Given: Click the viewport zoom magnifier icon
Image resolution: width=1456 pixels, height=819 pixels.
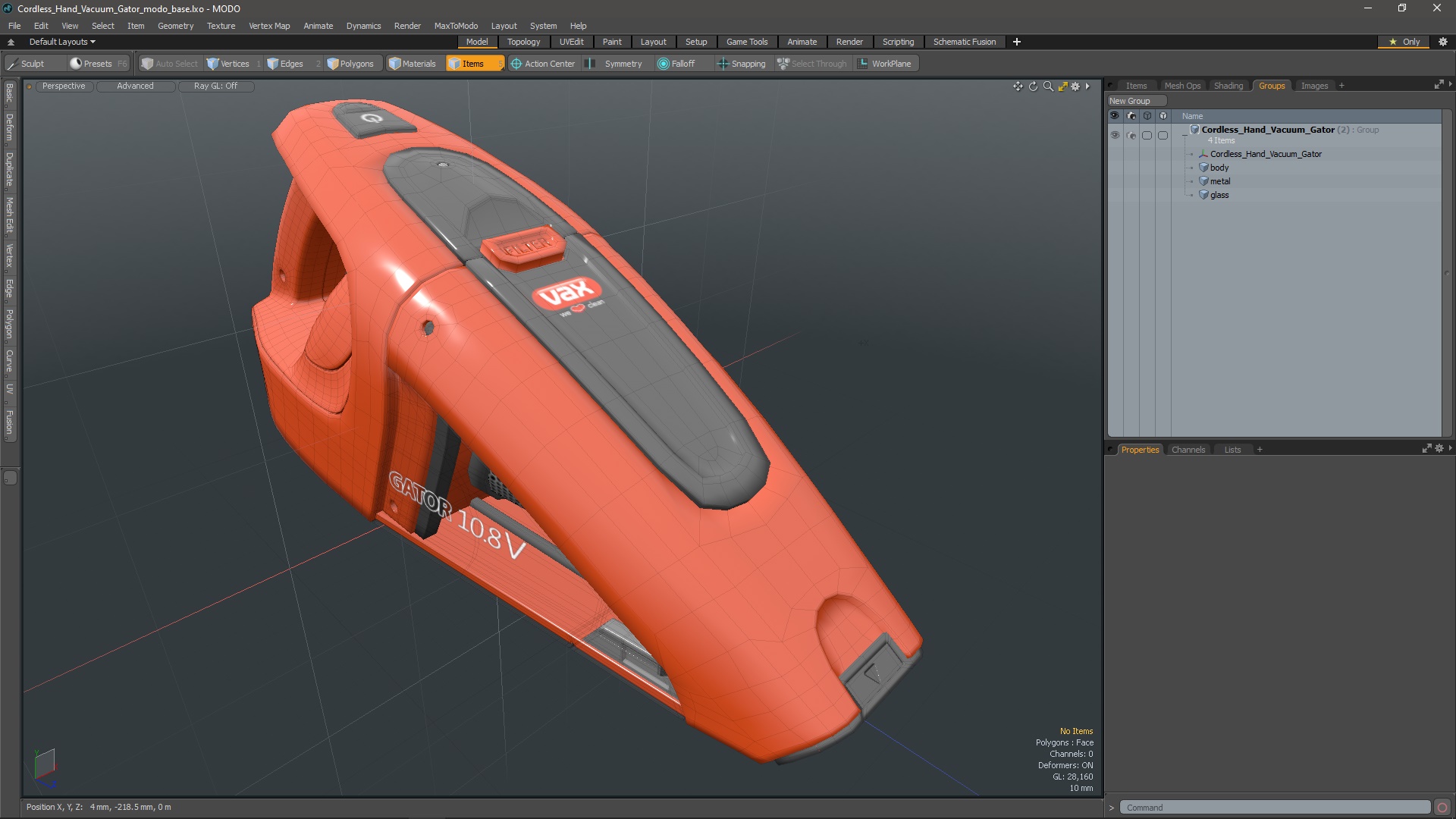Looking at the screenshot, I should click(1048, 86).
